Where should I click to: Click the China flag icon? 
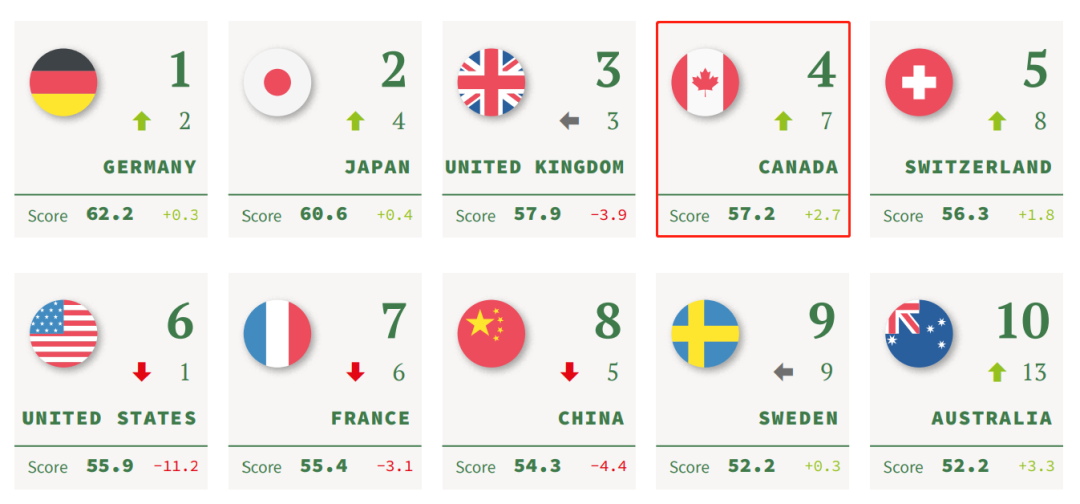pos(491,333)
